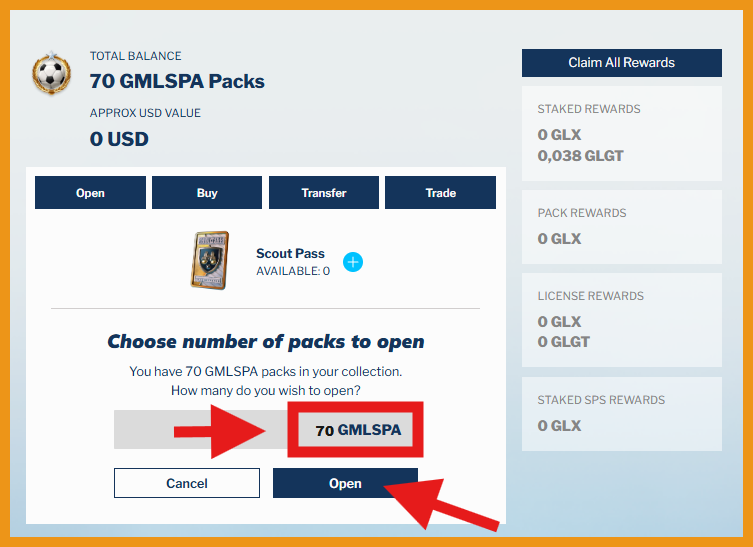Select the Open tab

90,193
